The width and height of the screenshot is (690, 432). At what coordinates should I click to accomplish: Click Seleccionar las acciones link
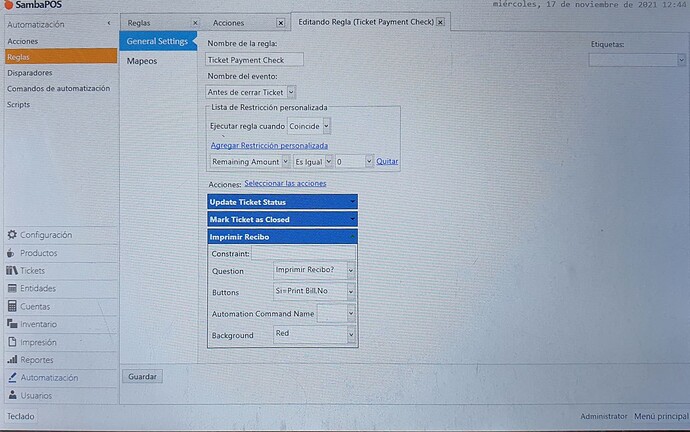(x=285, y=183)
